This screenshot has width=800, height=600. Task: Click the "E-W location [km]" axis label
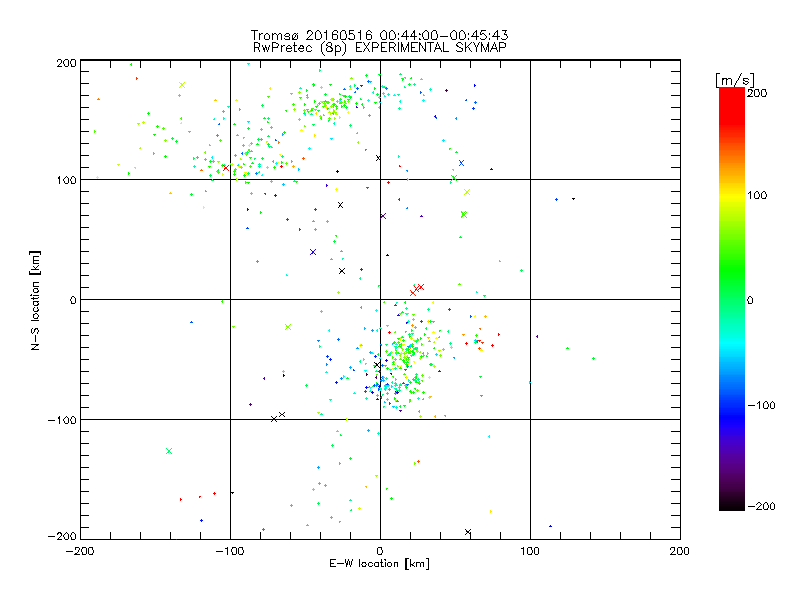tap(379, 564)
